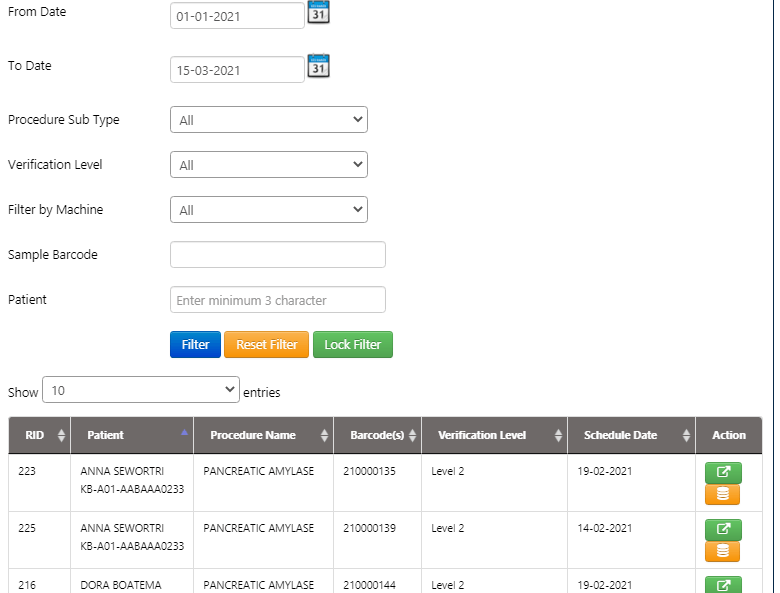Sort table by RID column arrows
This screenshot has height=593, width=780.
pyautogui.click(x=61, y=436)
